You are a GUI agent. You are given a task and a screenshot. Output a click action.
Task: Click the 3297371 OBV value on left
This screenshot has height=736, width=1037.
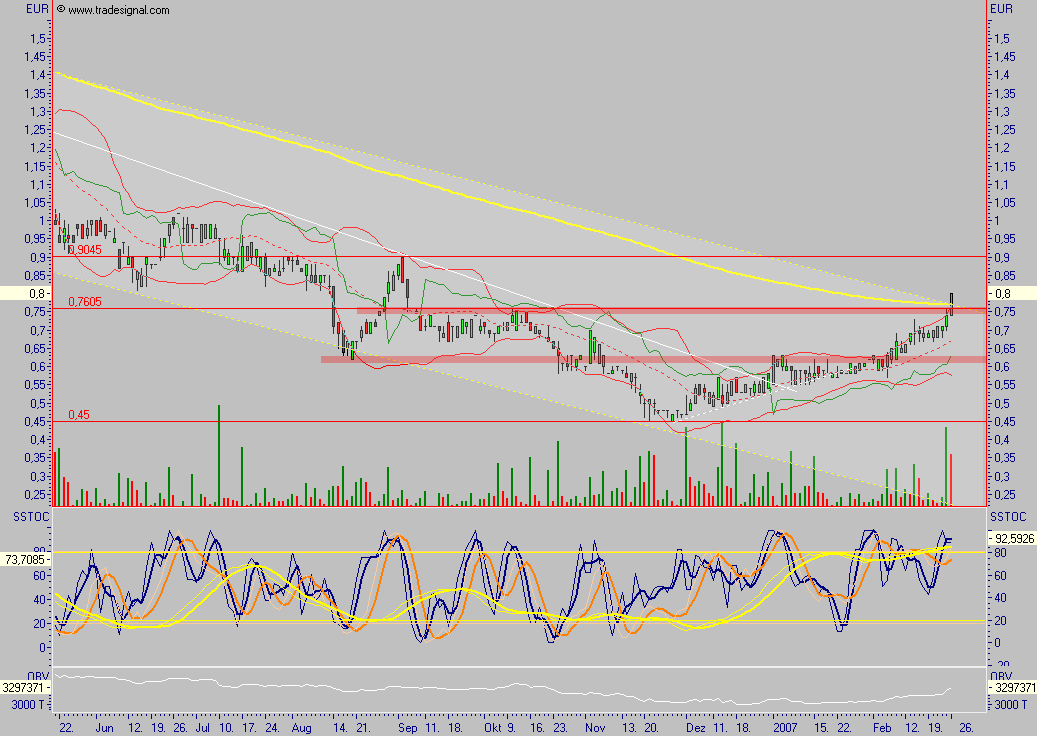(26, 688)
